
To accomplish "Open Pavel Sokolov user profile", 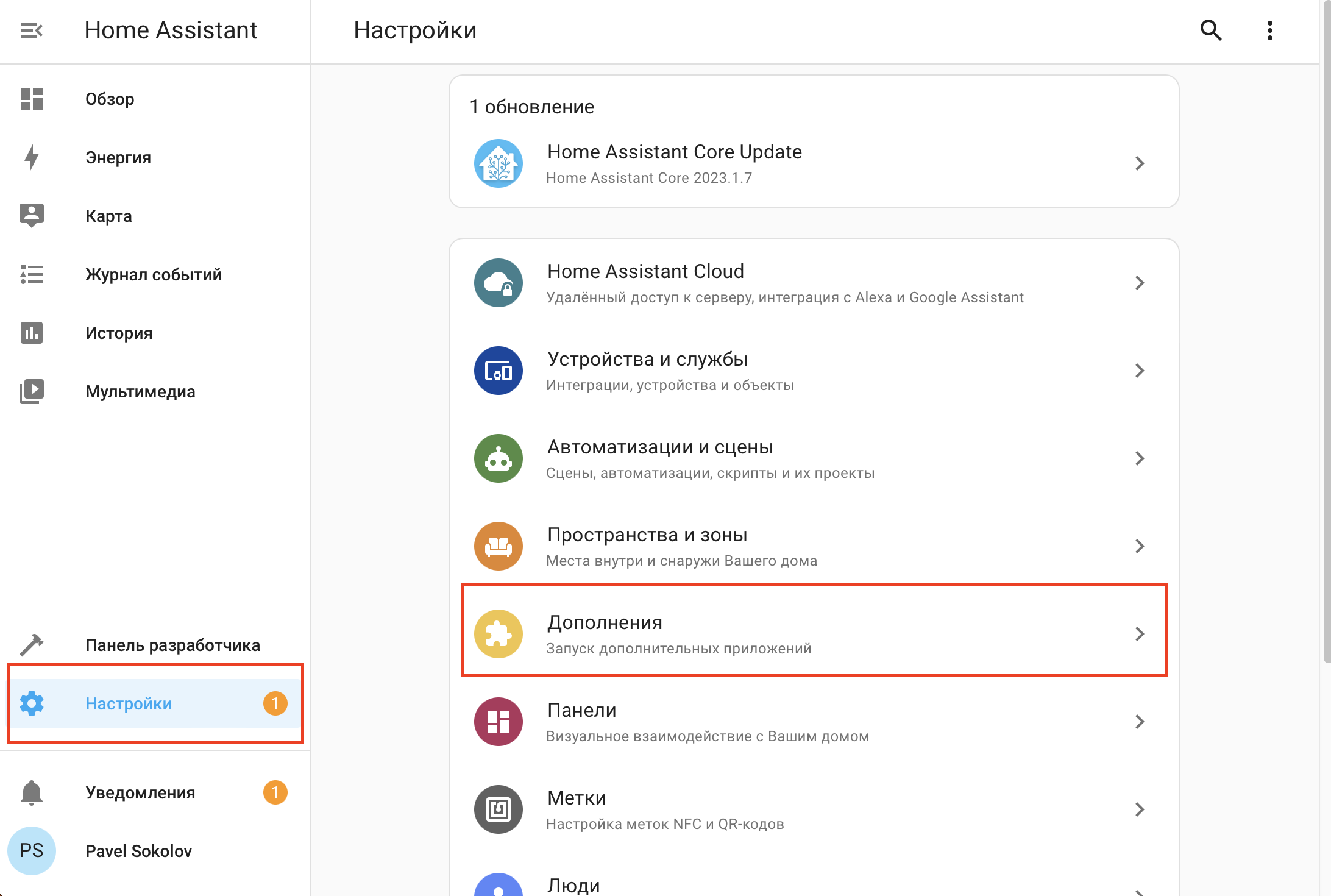I will tap(138, 851).
